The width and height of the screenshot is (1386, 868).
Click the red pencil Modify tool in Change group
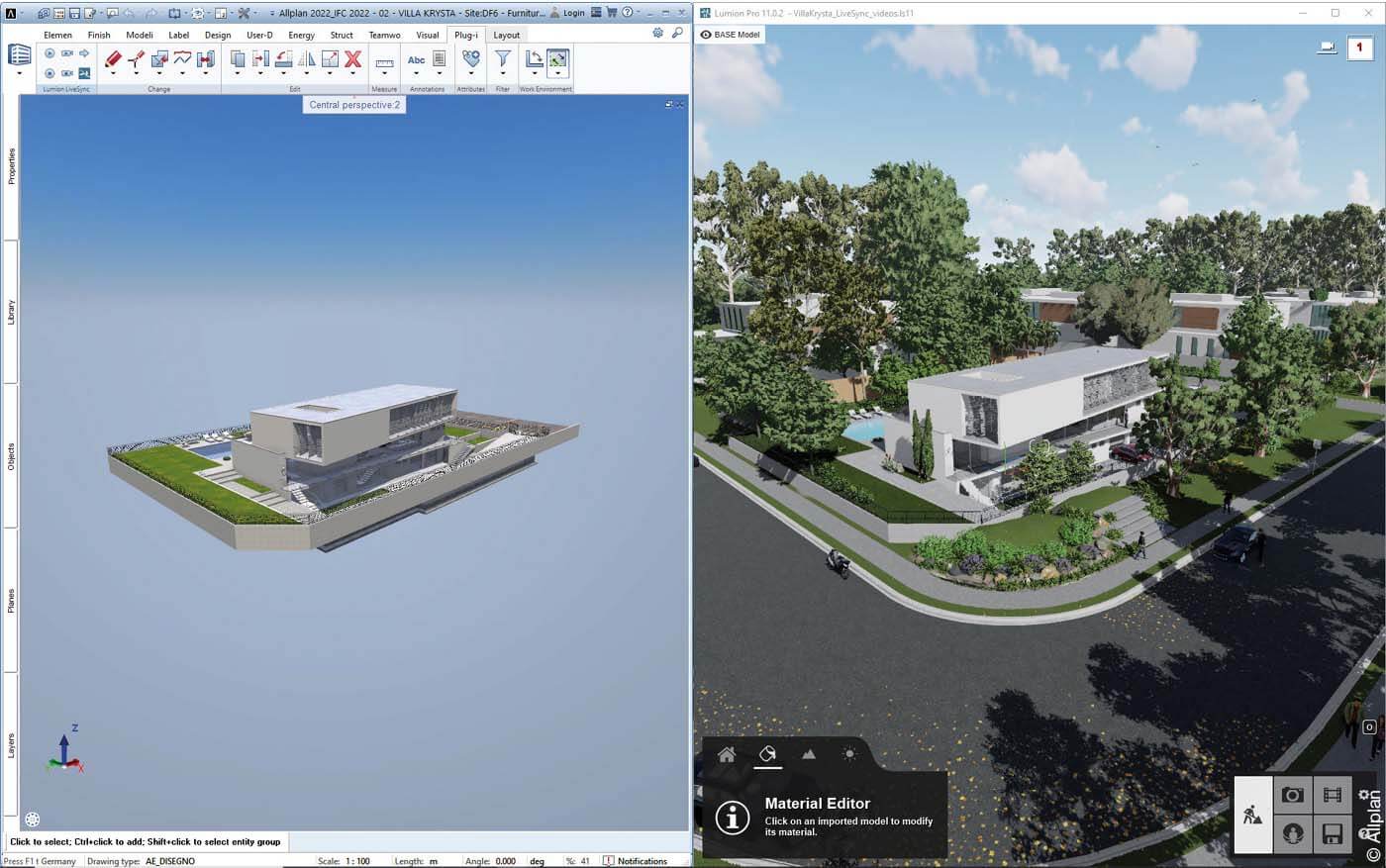113,59
